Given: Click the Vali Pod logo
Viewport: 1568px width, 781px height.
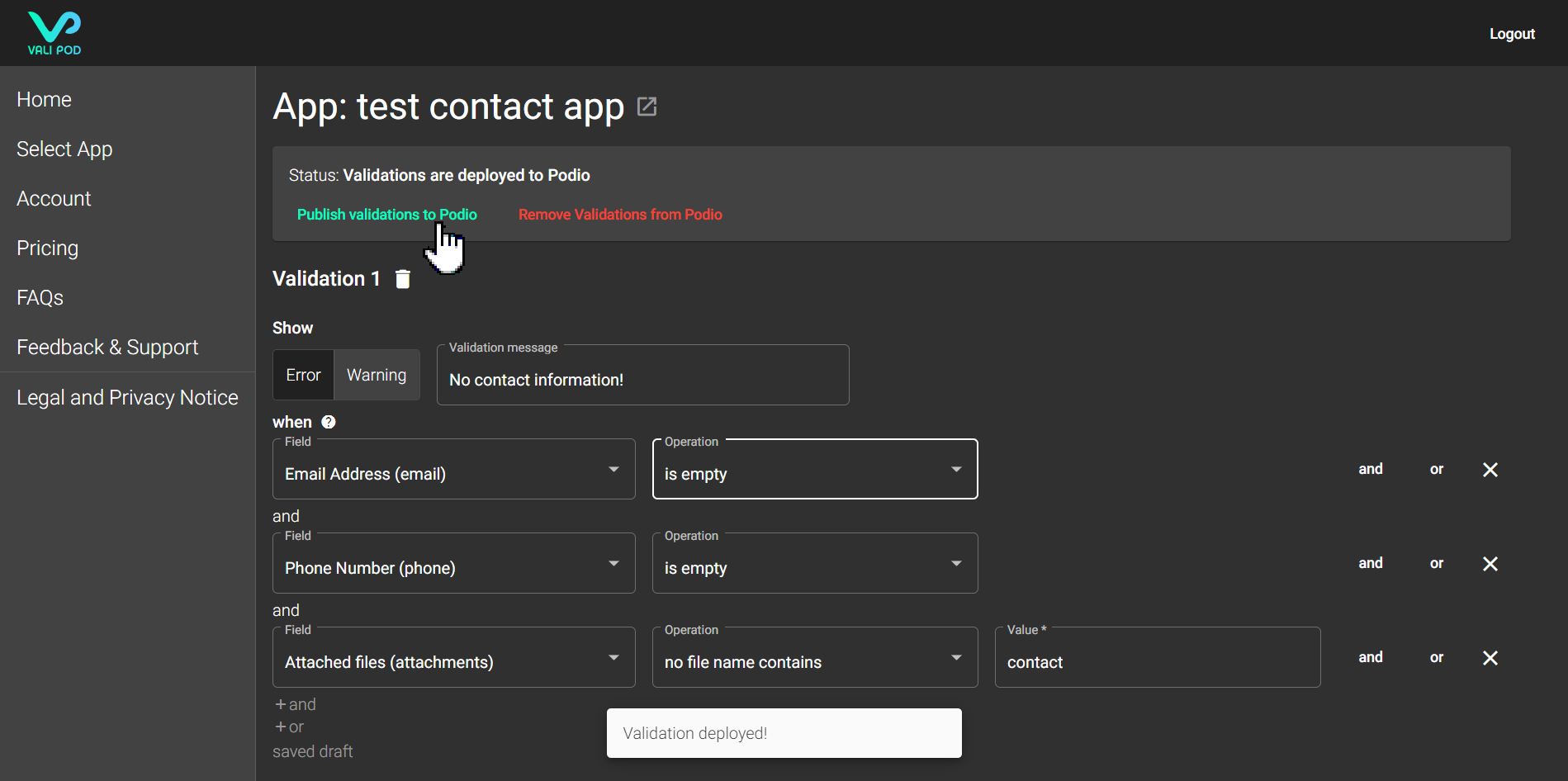Looking at the screenshot, I should pos(54,33).
